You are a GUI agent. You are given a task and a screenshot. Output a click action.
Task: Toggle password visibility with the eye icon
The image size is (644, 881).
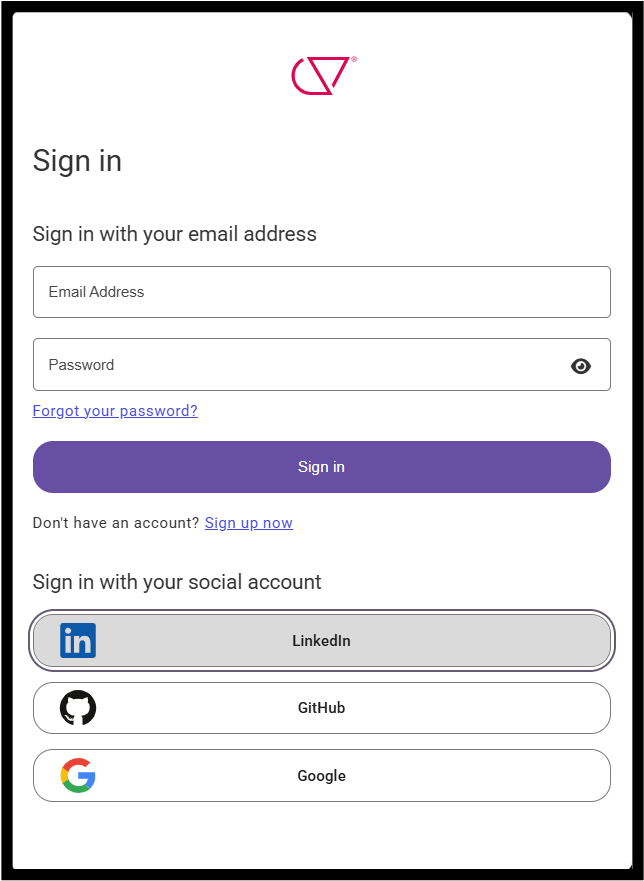581,366
